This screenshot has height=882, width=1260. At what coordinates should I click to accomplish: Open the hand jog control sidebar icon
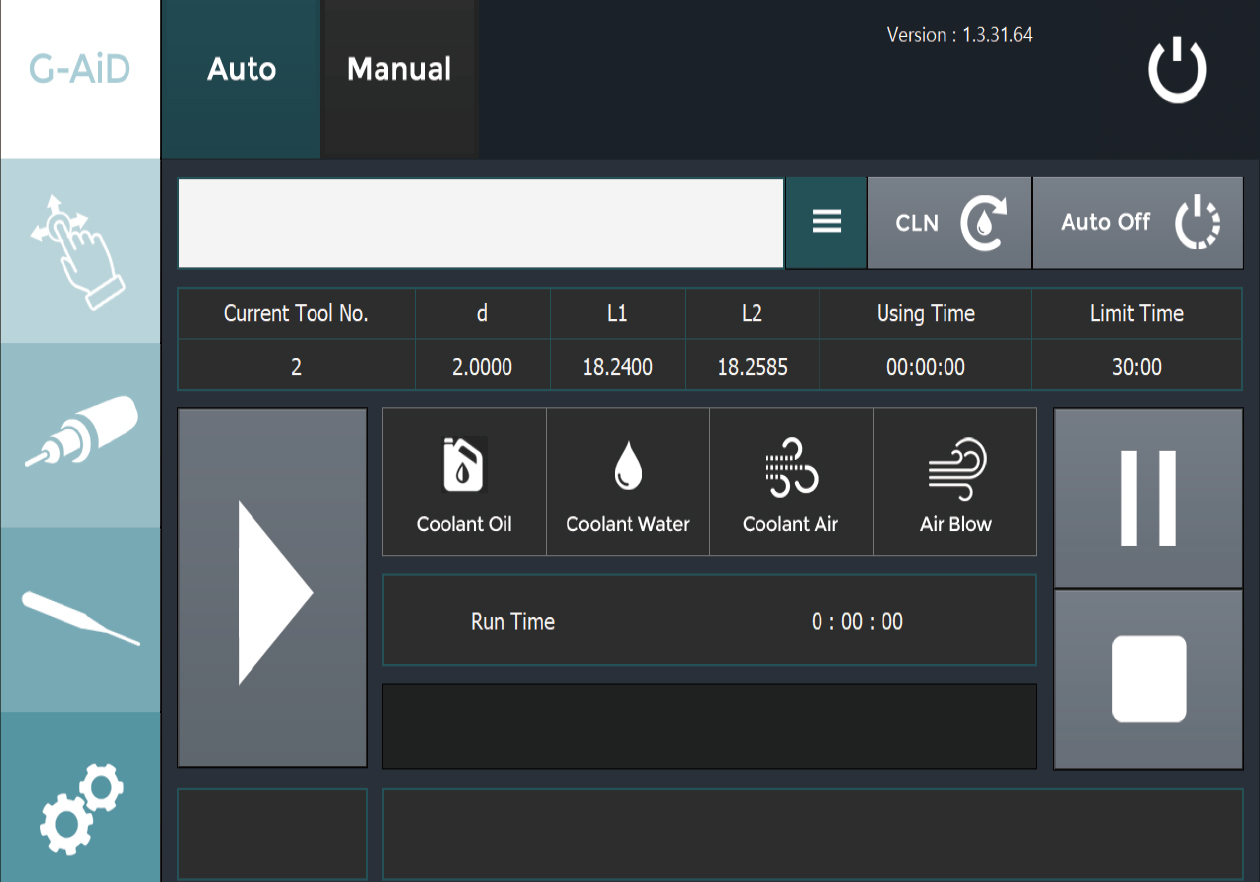80,250
